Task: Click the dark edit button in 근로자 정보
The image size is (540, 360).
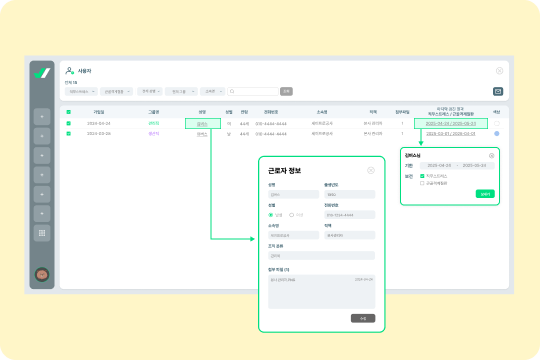Action: click(x=363, y=318)
